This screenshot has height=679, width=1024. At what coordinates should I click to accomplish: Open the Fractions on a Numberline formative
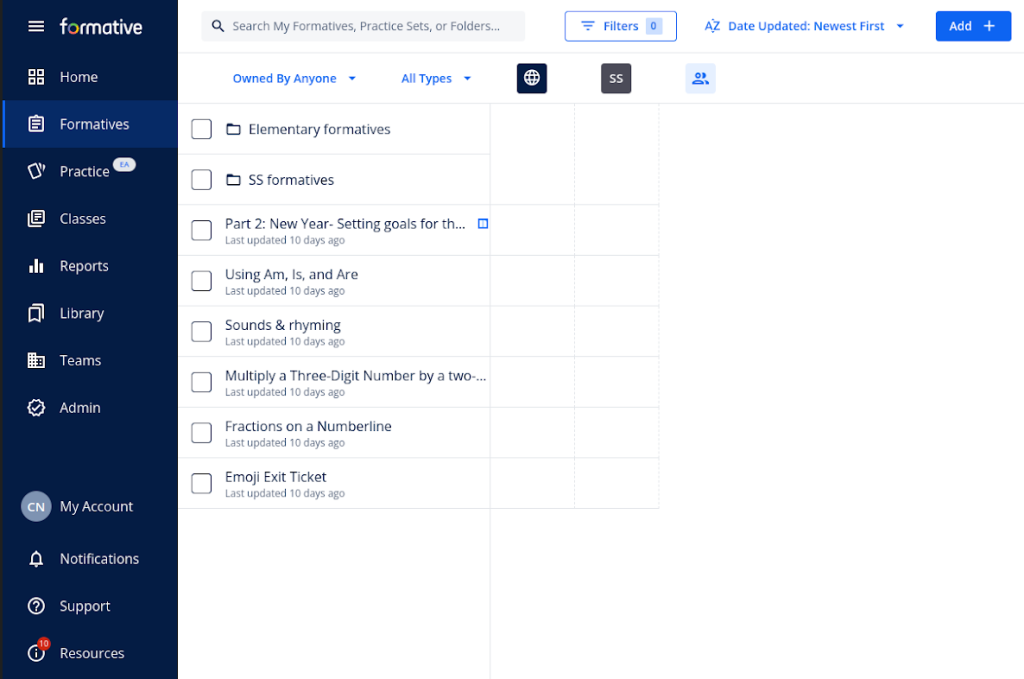308,427
